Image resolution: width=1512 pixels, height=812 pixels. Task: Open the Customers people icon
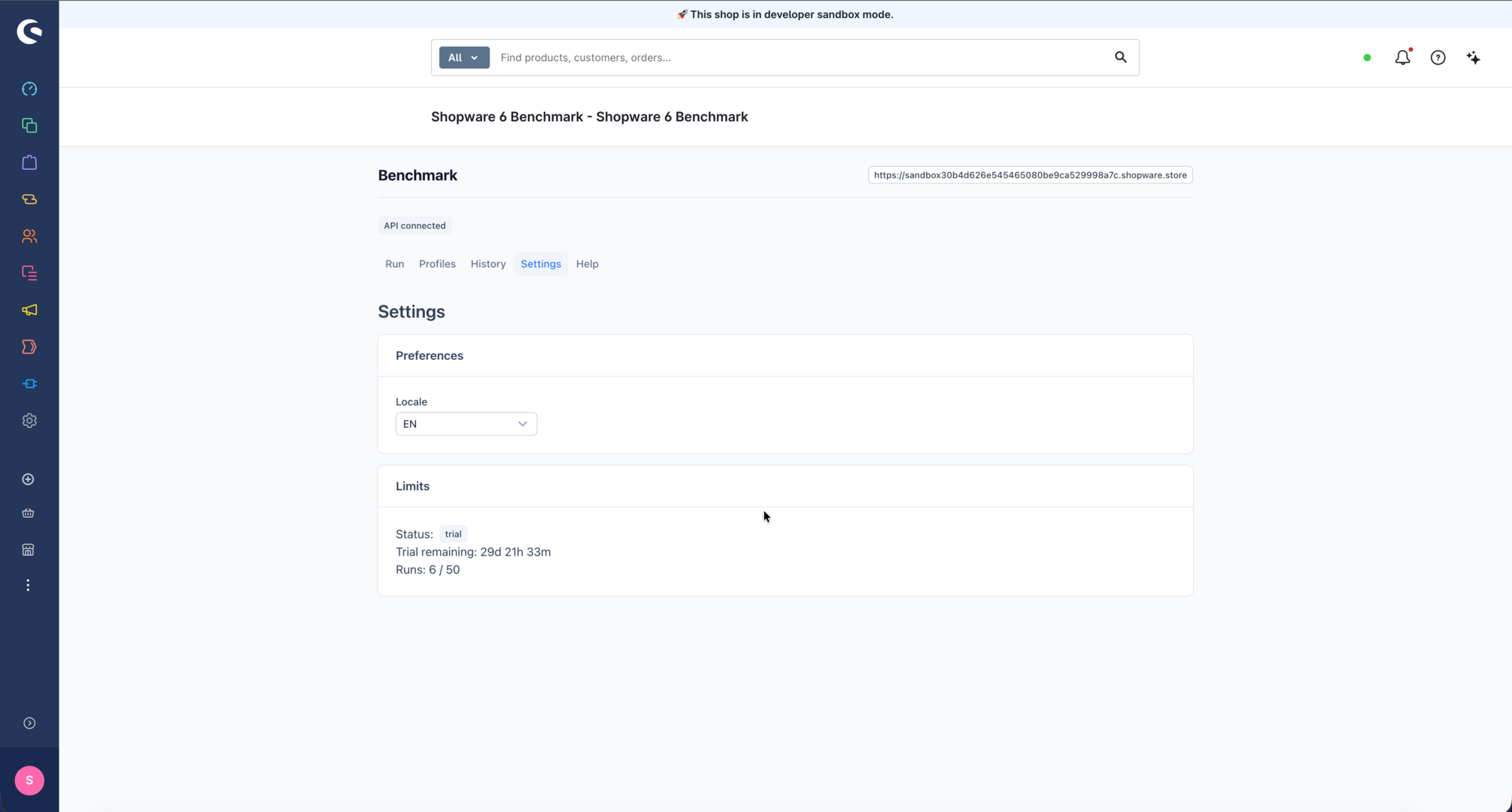coord(29,236)
